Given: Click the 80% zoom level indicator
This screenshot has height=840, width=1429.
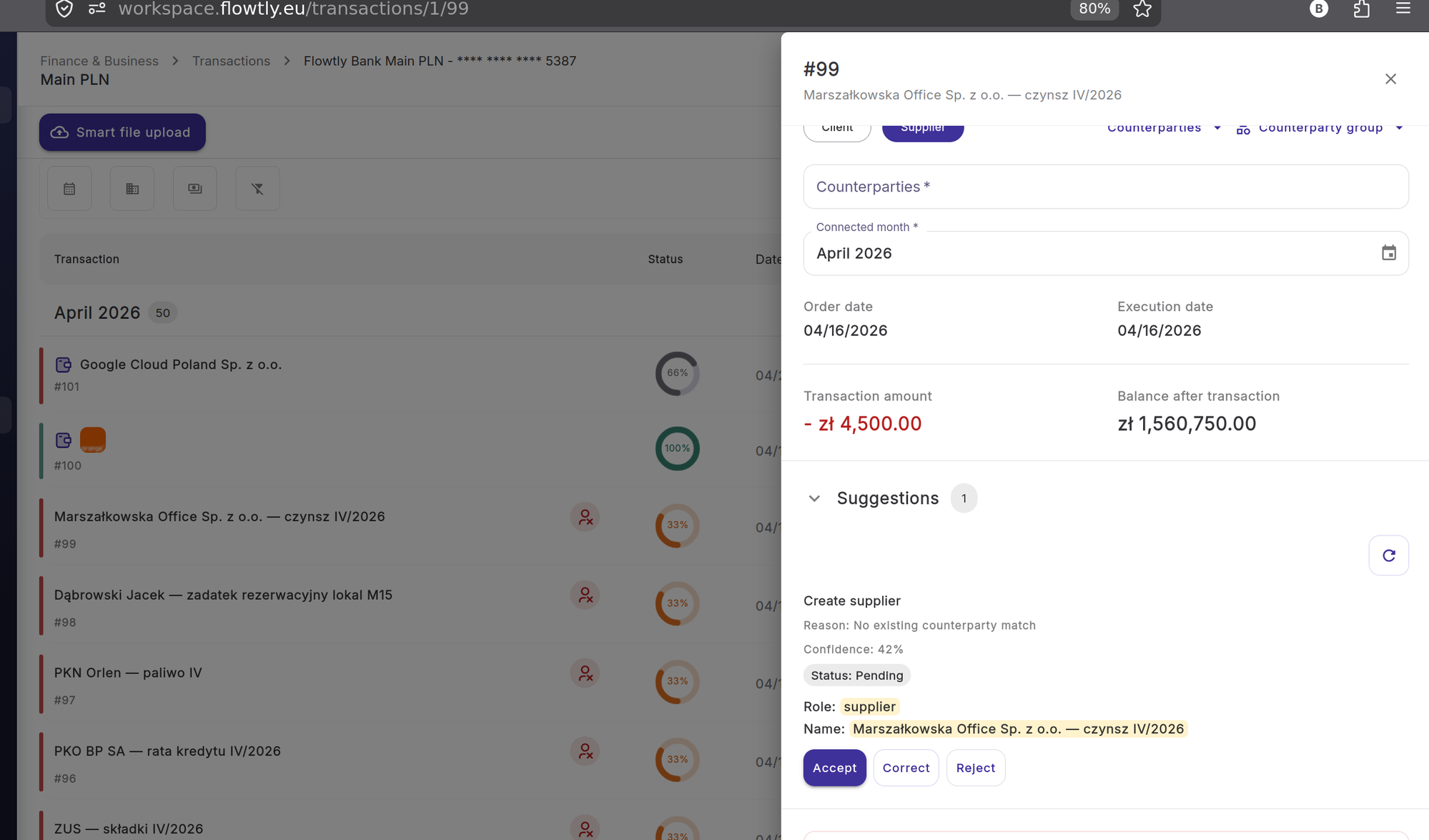Looking at the screenshot, I should point(1094,9).
